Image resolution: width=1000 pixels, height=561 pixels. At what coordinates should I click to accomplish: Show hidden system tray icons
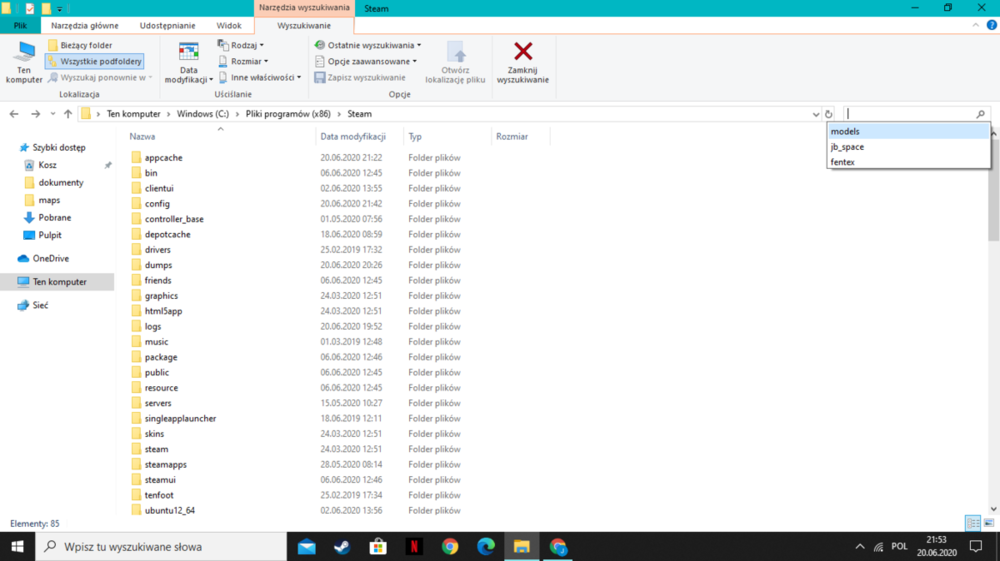860,547
